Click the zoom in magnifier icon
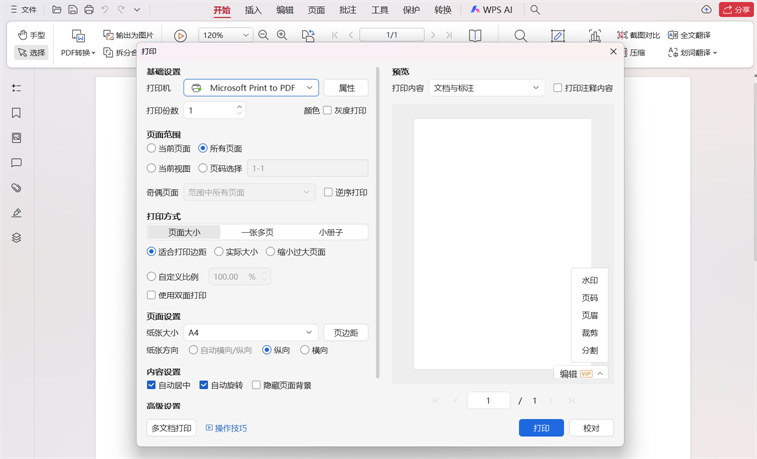This screenshot has width=757, height=459. point(282,35)
